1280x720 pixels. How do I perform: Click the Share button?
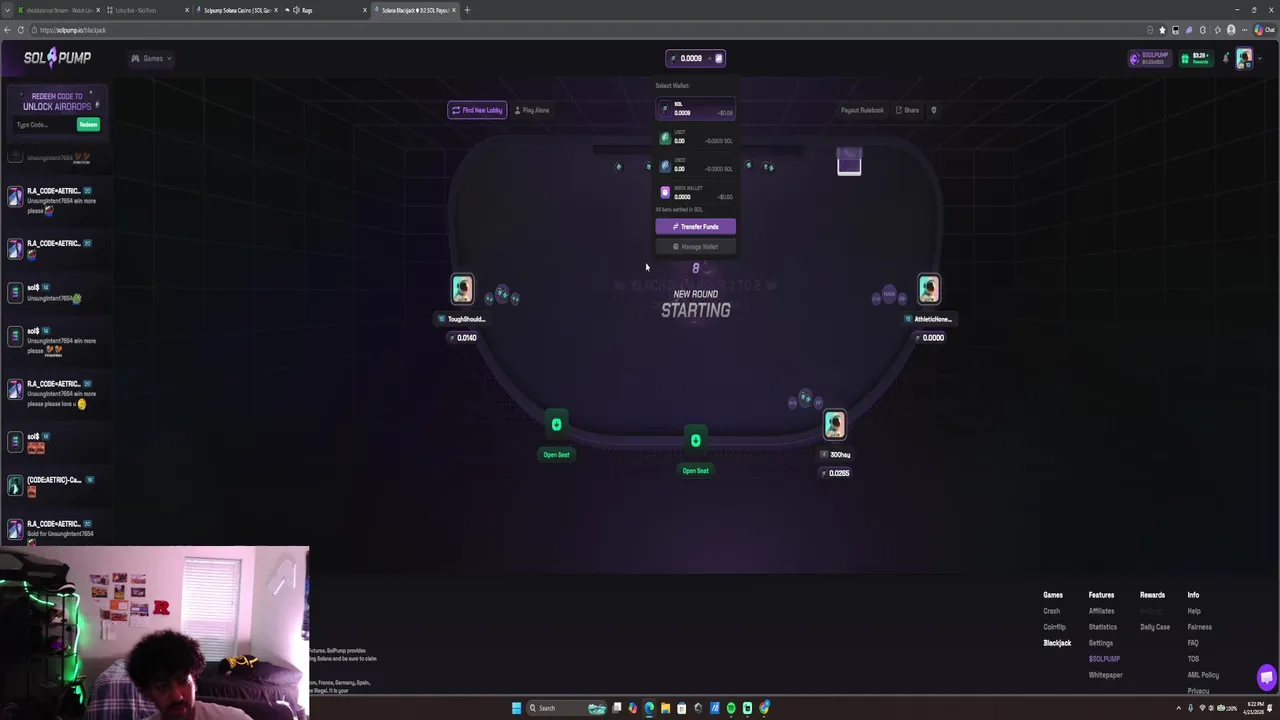pyautogui.click(x=908, y=110)
